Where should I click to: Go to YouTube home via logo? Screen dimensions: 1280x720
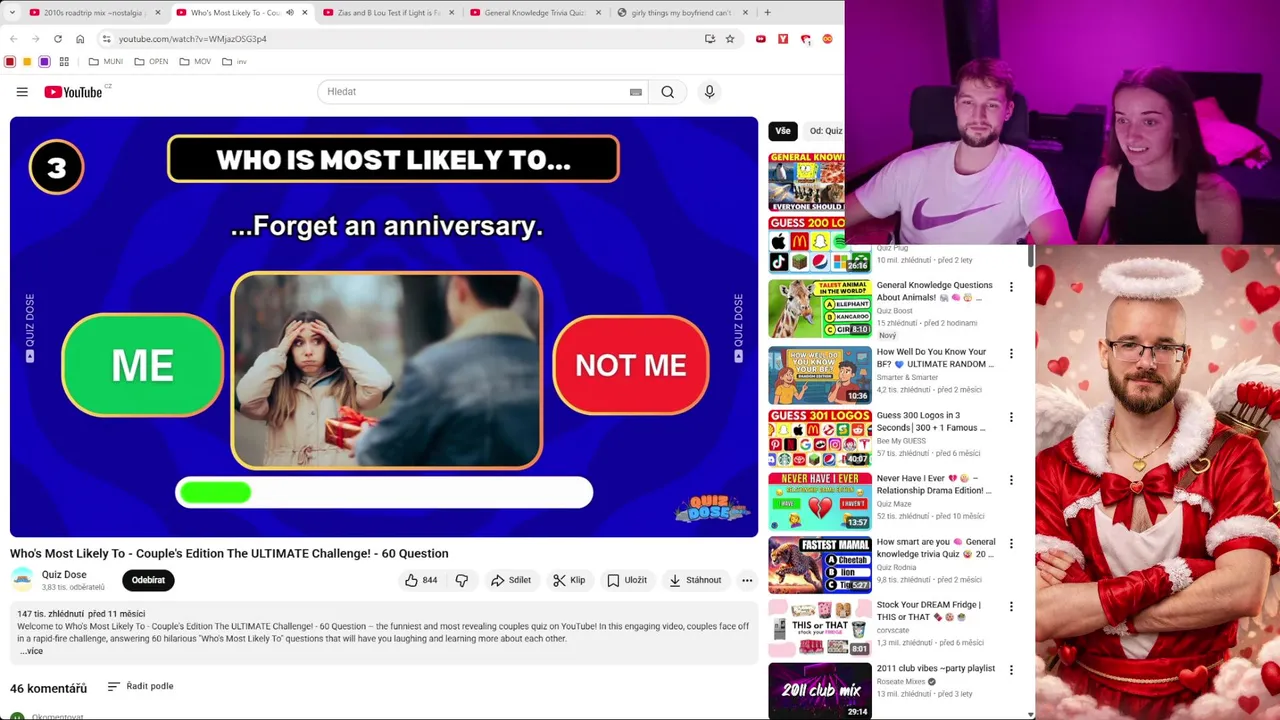[73, 92]
